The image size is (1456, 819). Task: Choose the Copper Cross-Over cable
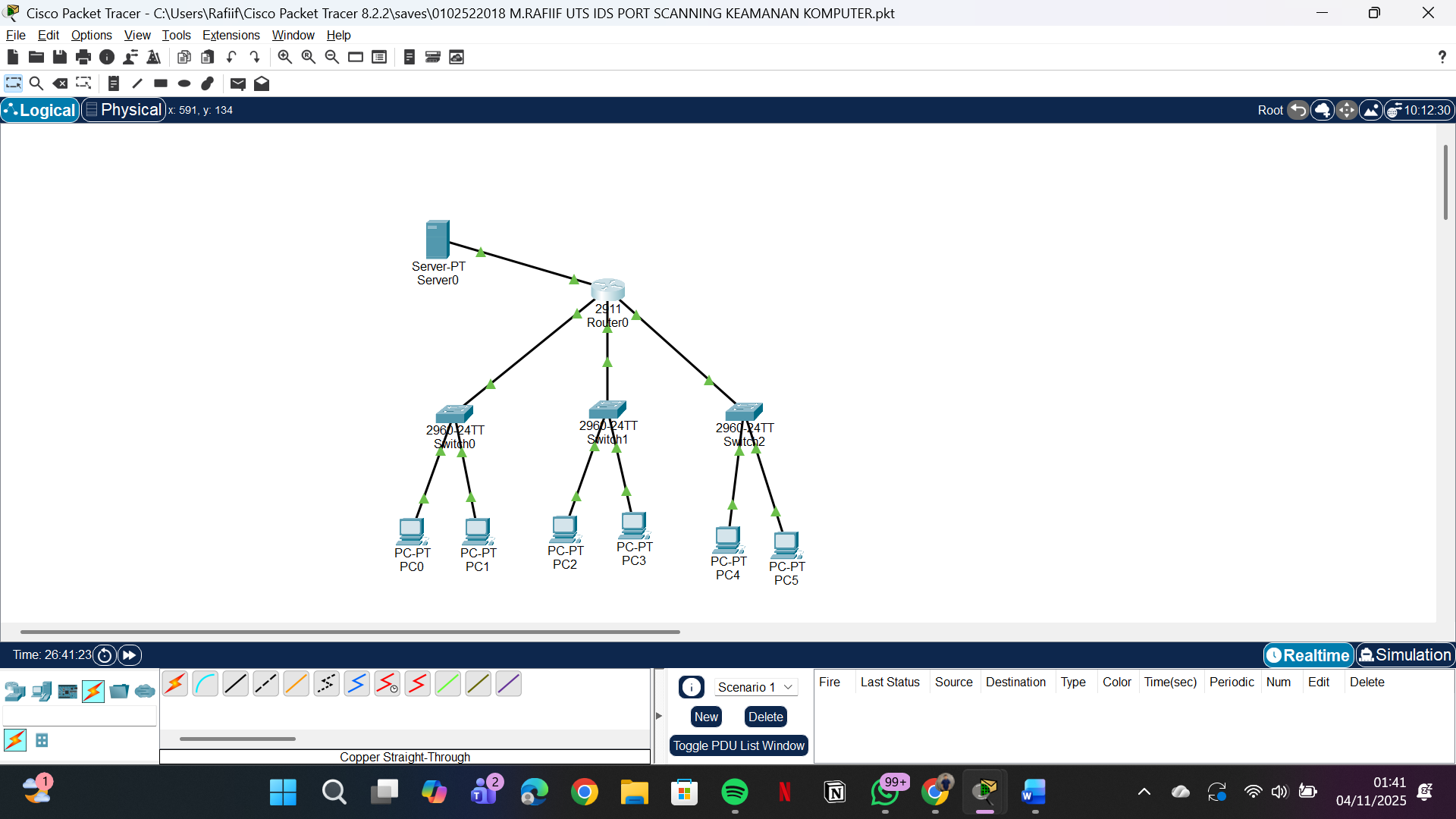point(265,683)
